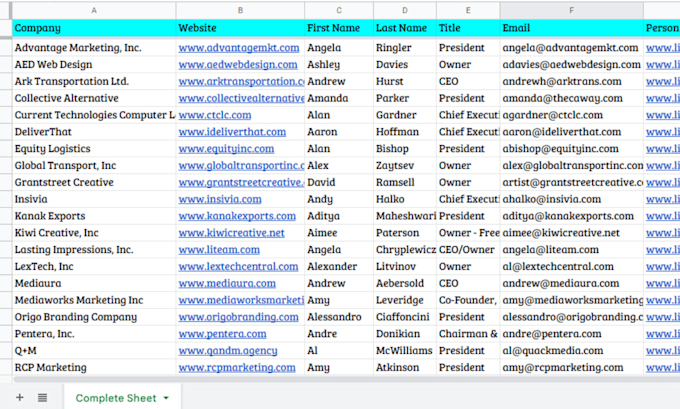Click the al@quackmedia.com email cell
This screenshot has height=409, width=680.
[x=572, y=350]
